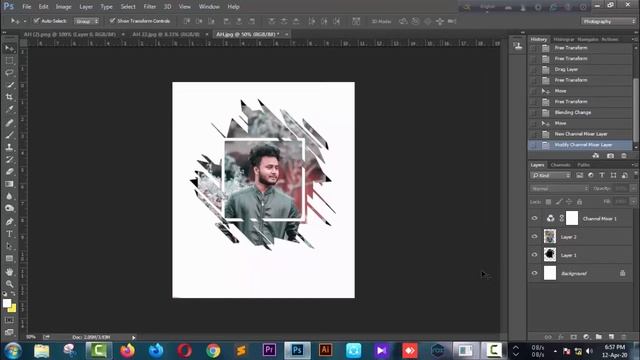Open Adobe Premiere from the Windows taskbar
This screenshot has height=360, width=640.
(x=269, y=350)
